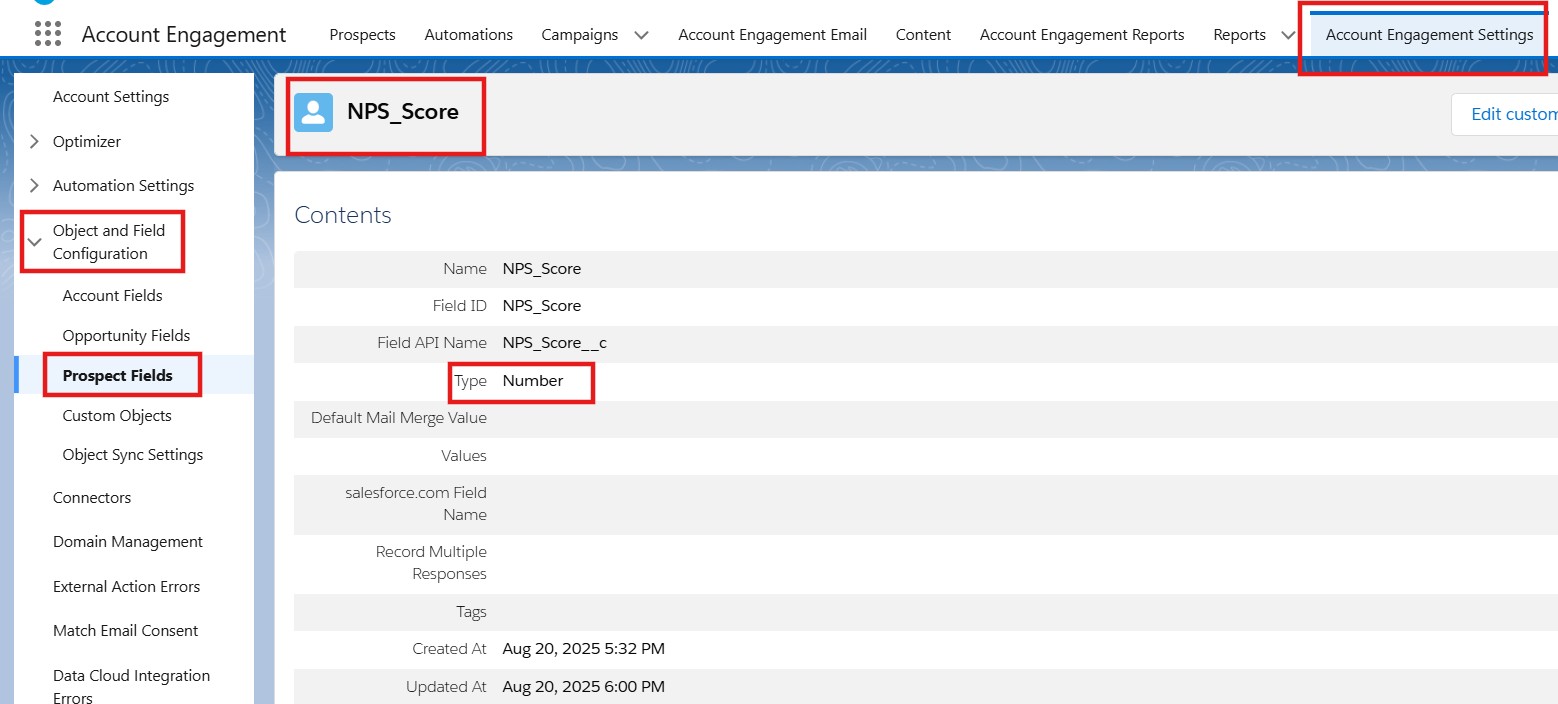Select Account Fields in sidebar
Image resolution: width=1558 pixels, height=704 pixels.
pyautogui.click(x=112, y=296)
